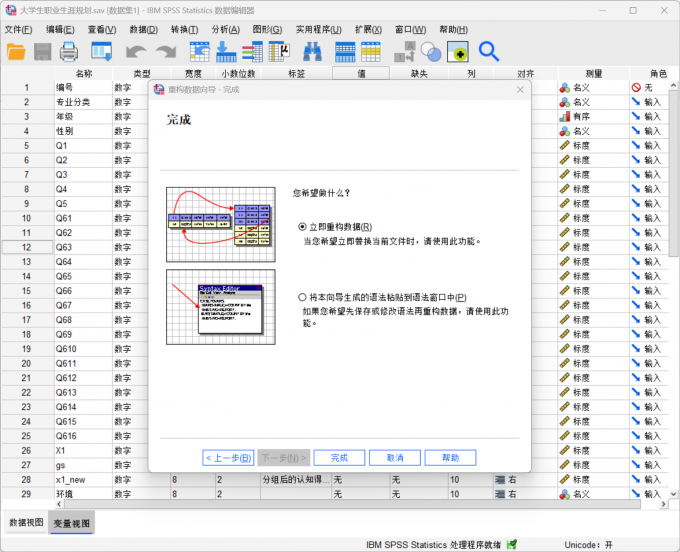The height and width of the screenshot is (552, 680).
Task: Click the Undo arrow icon
Action: click(136, 52)
